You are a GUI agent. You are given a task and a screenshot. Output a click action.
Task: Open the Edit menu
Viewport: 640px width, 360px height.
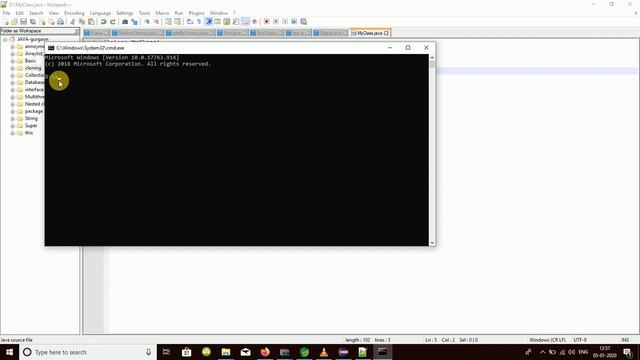tap(19, 13)
